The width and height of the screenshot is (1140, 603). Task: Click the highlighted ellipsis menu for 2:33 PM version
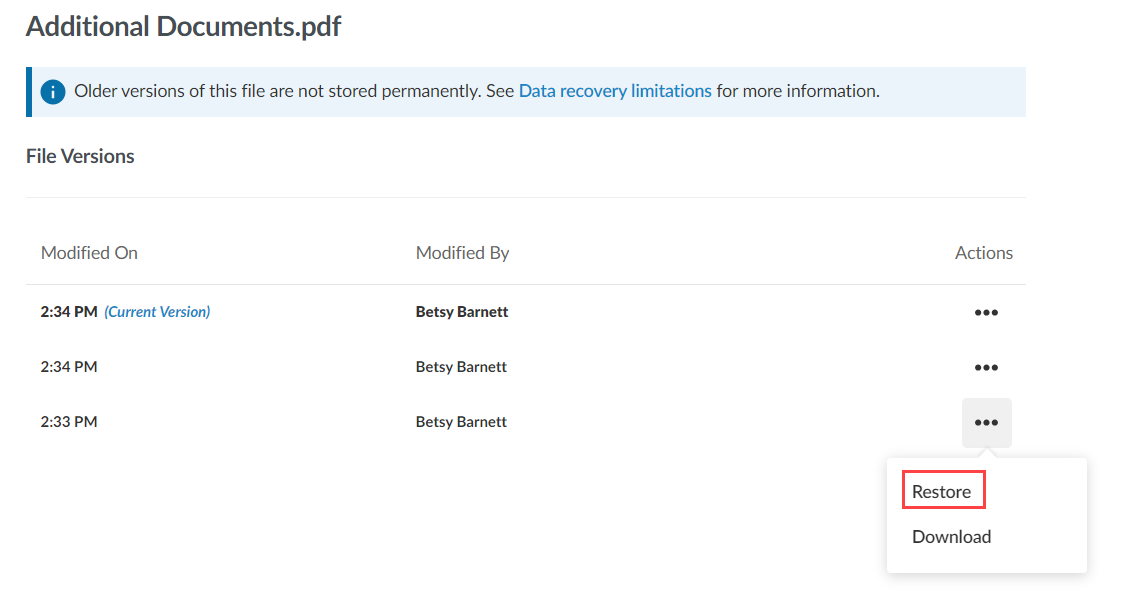click(986, 422)
